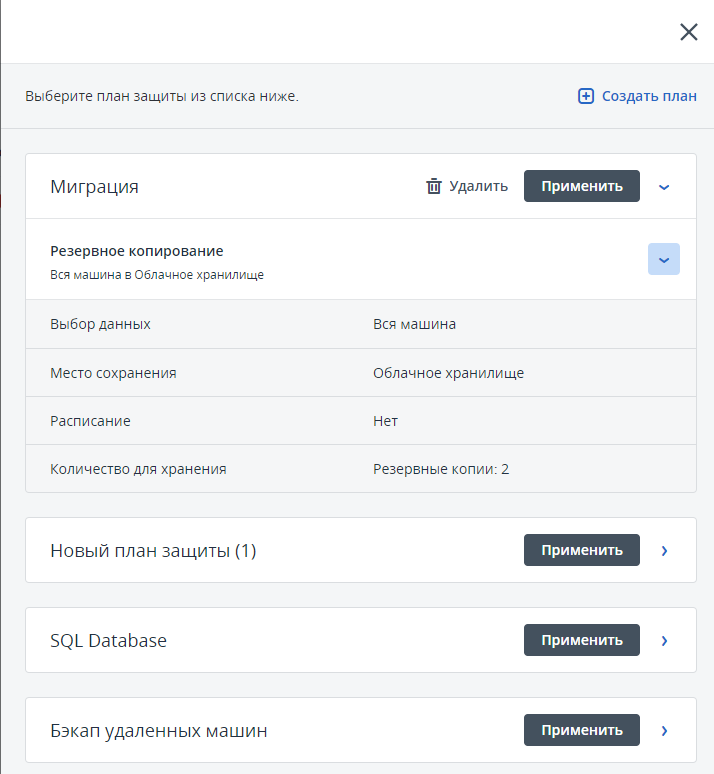Collapse the Резервное копирование section using blue chevron
The image size is (714, 774).
point(664,259)
